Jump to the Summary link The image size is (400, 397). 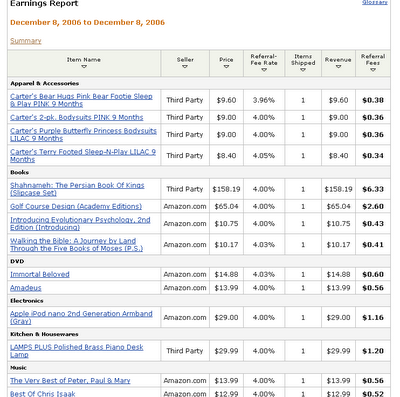[26, 41]
